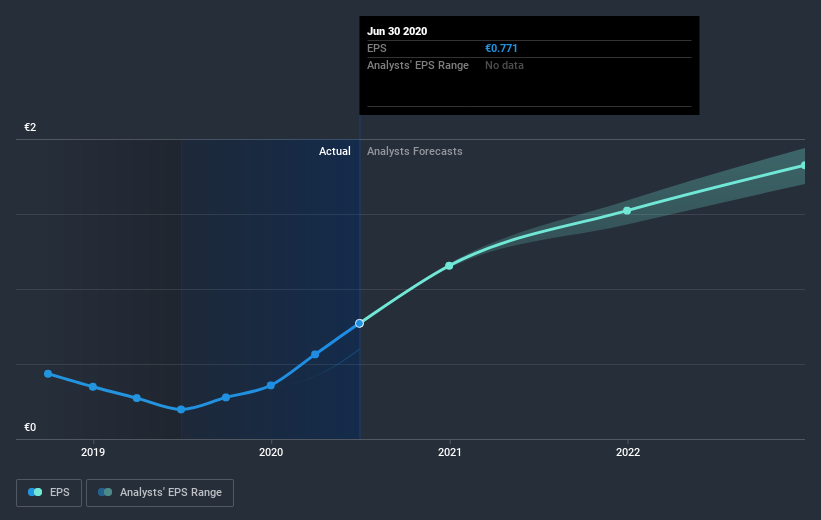Click the 2022 forecast EPS data point

pyautogui.click(x=627, y=211)
